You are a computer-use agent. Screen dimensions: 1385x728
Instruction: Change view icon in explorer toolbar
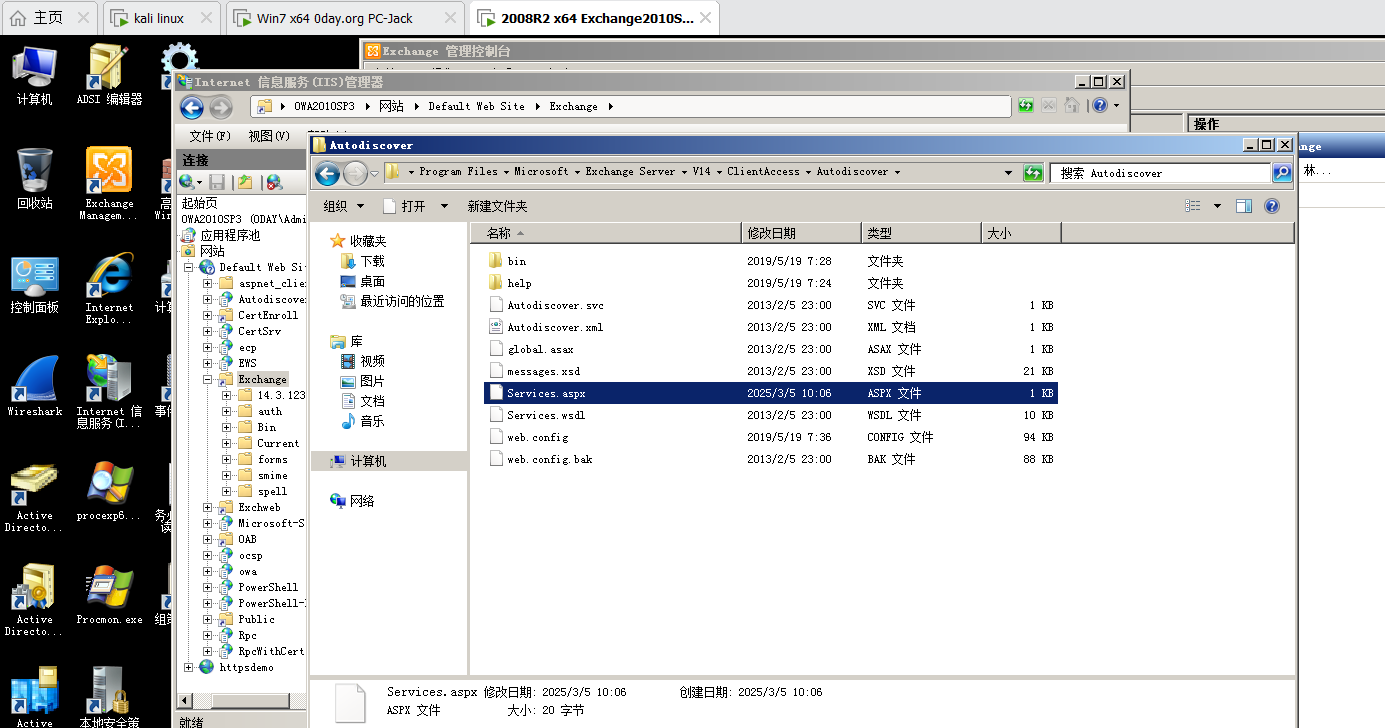tap(1193, 206)
